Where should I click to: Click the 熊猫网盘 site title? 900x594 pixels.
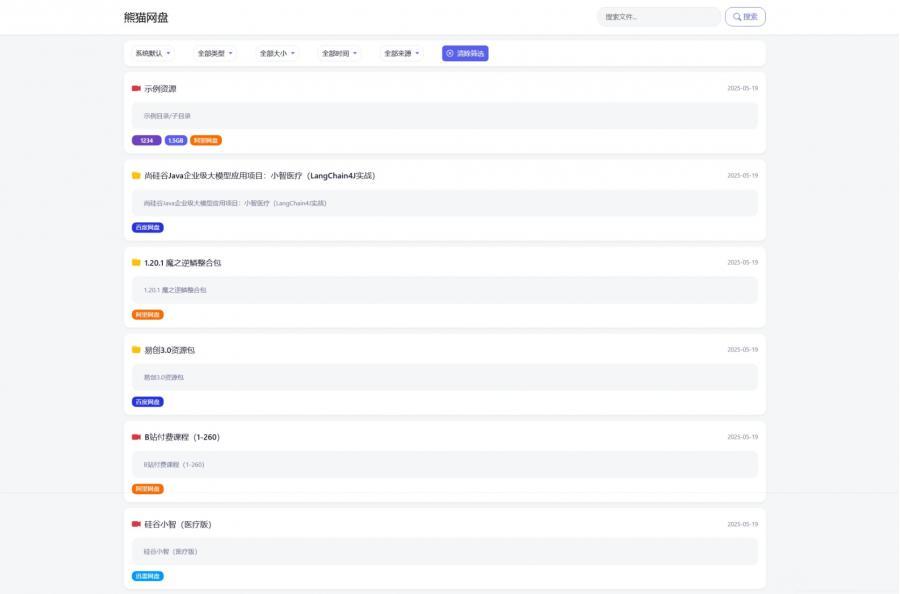(146, 17)
